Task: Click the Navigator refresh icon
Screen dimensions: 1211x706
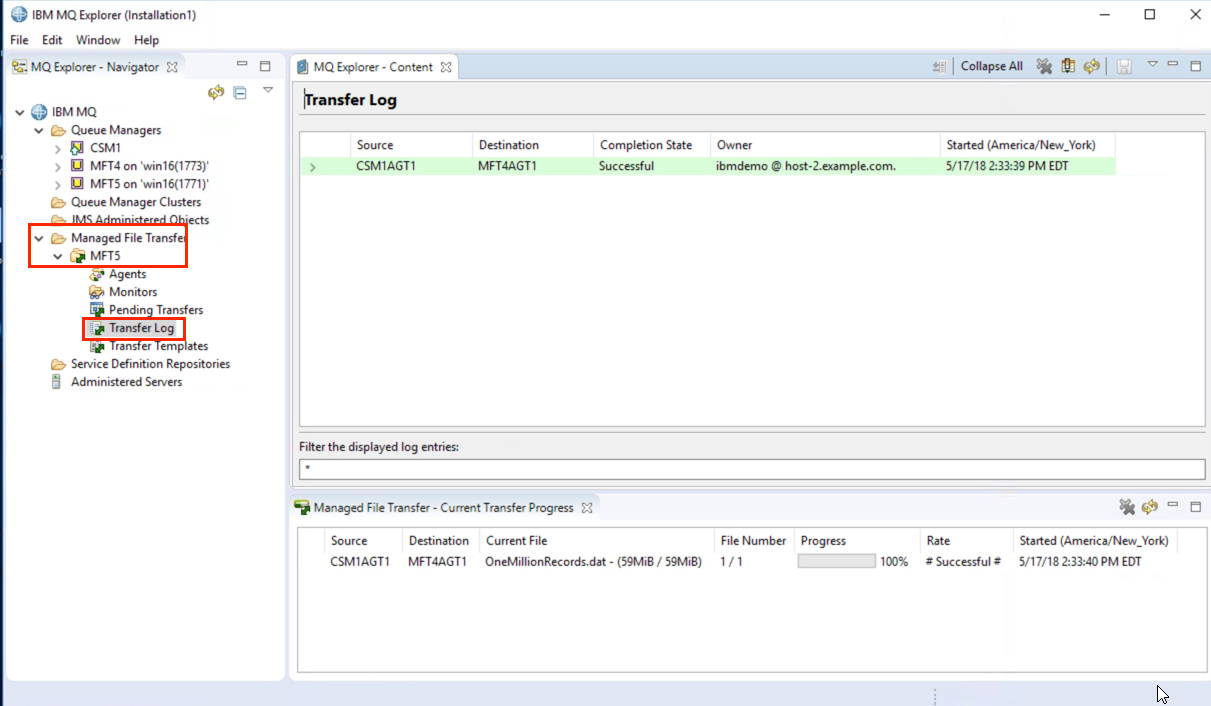Action: point(215,92)
